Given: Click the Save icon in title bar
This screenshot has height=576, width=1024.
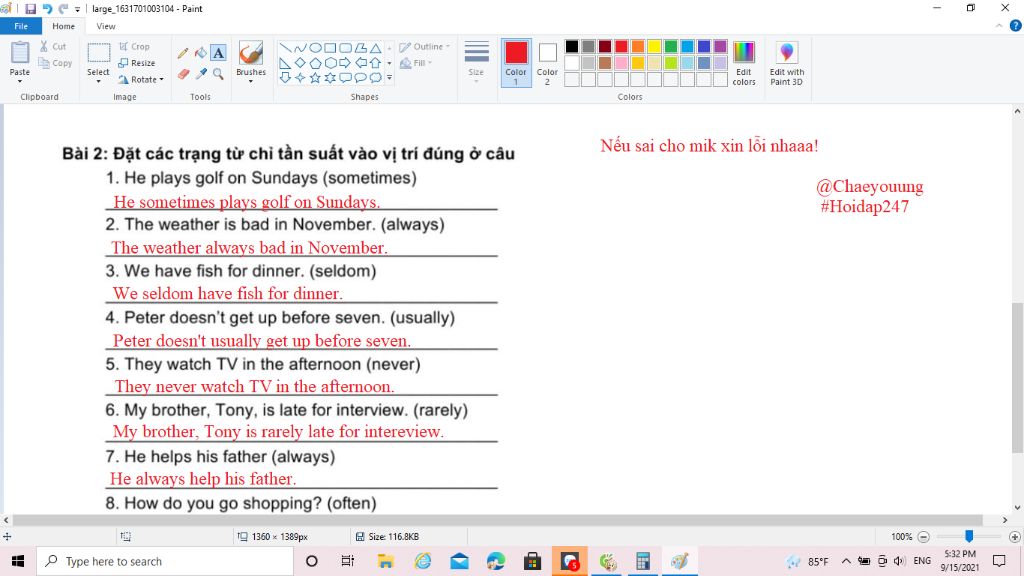Looking at the screenshot, I should pos(30,8).
